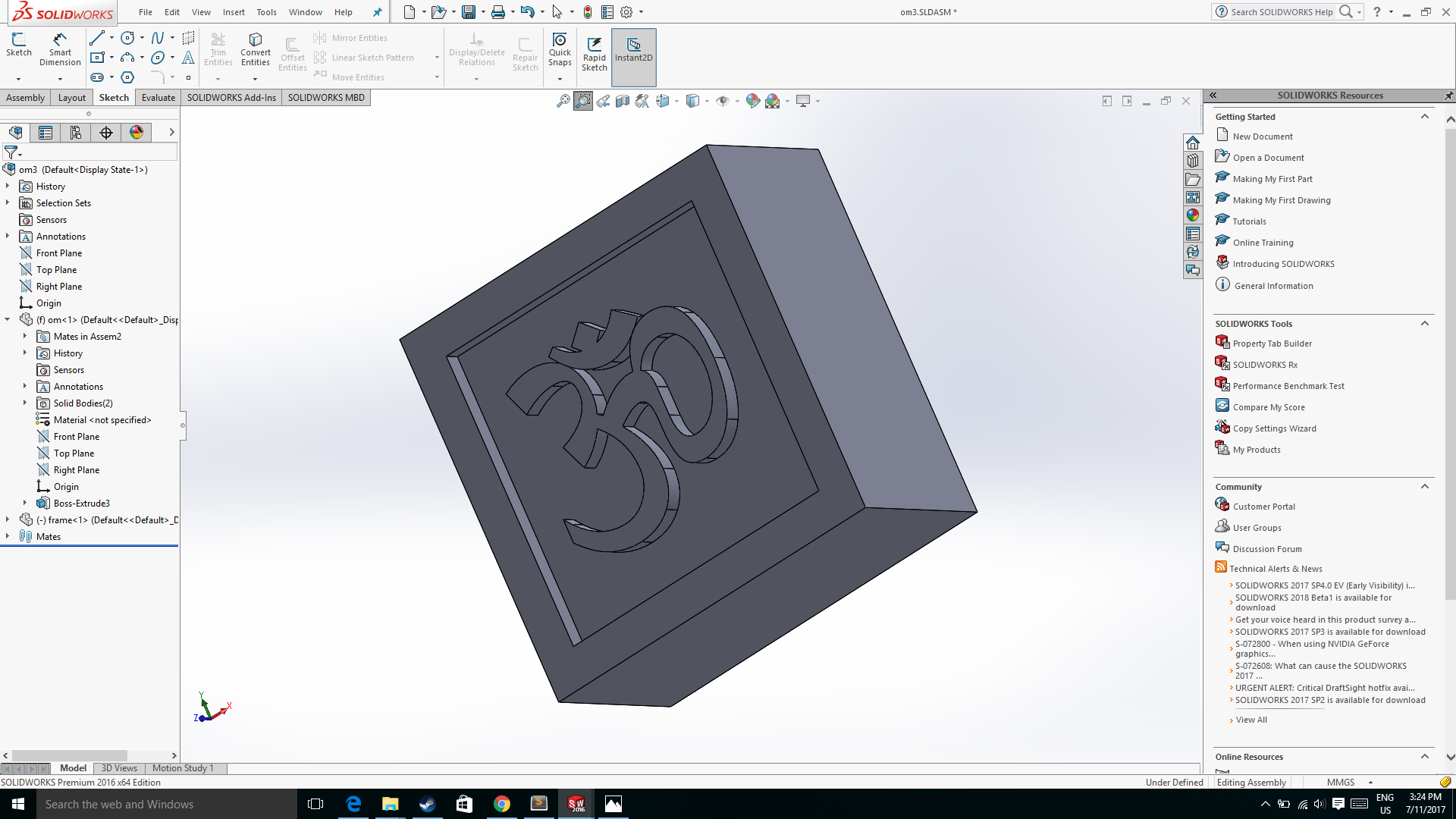Expand the Selection Sets node
The height and width of the screenshot is (819, 1456).
click(x=7, y=202)
